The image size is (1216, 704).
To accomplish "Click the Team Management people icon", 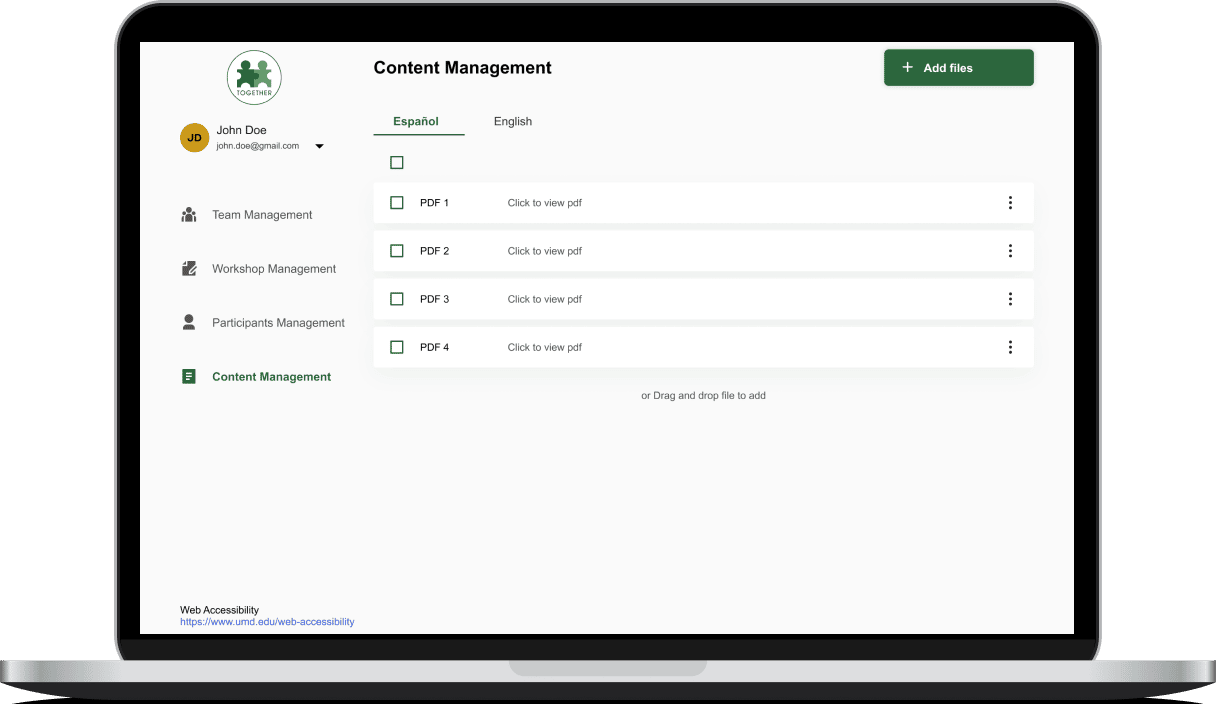I will pos(189,215).
